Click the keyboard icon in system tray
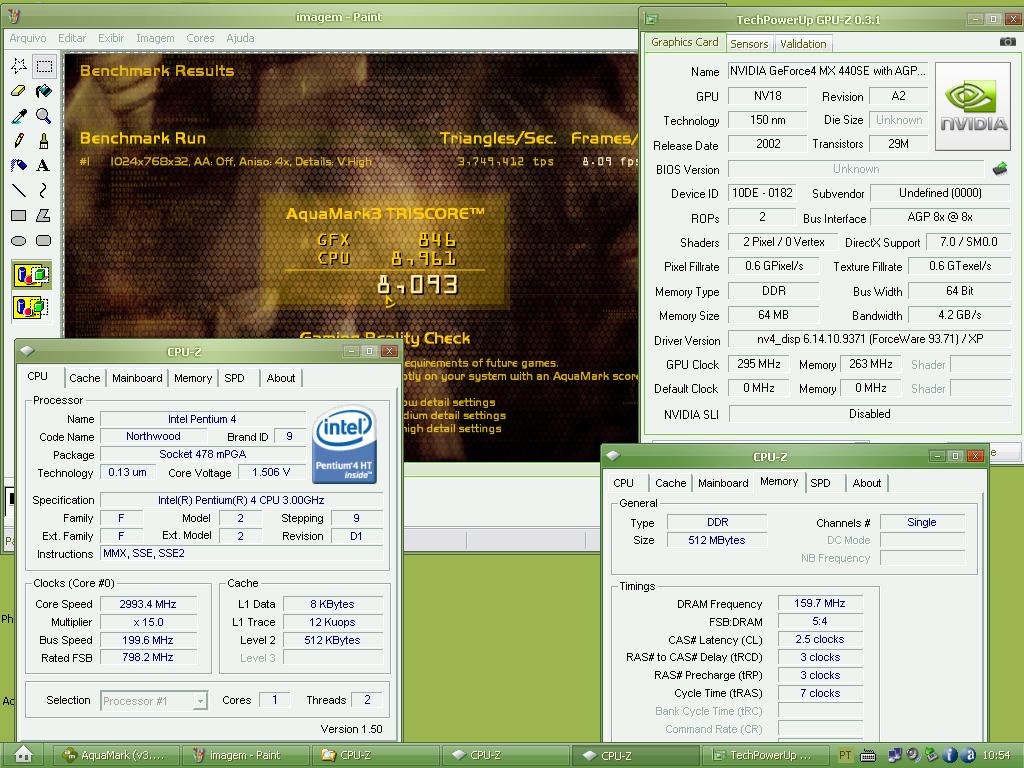Image resolution: width=1024 pixels, height=768 pixels. 868,756
